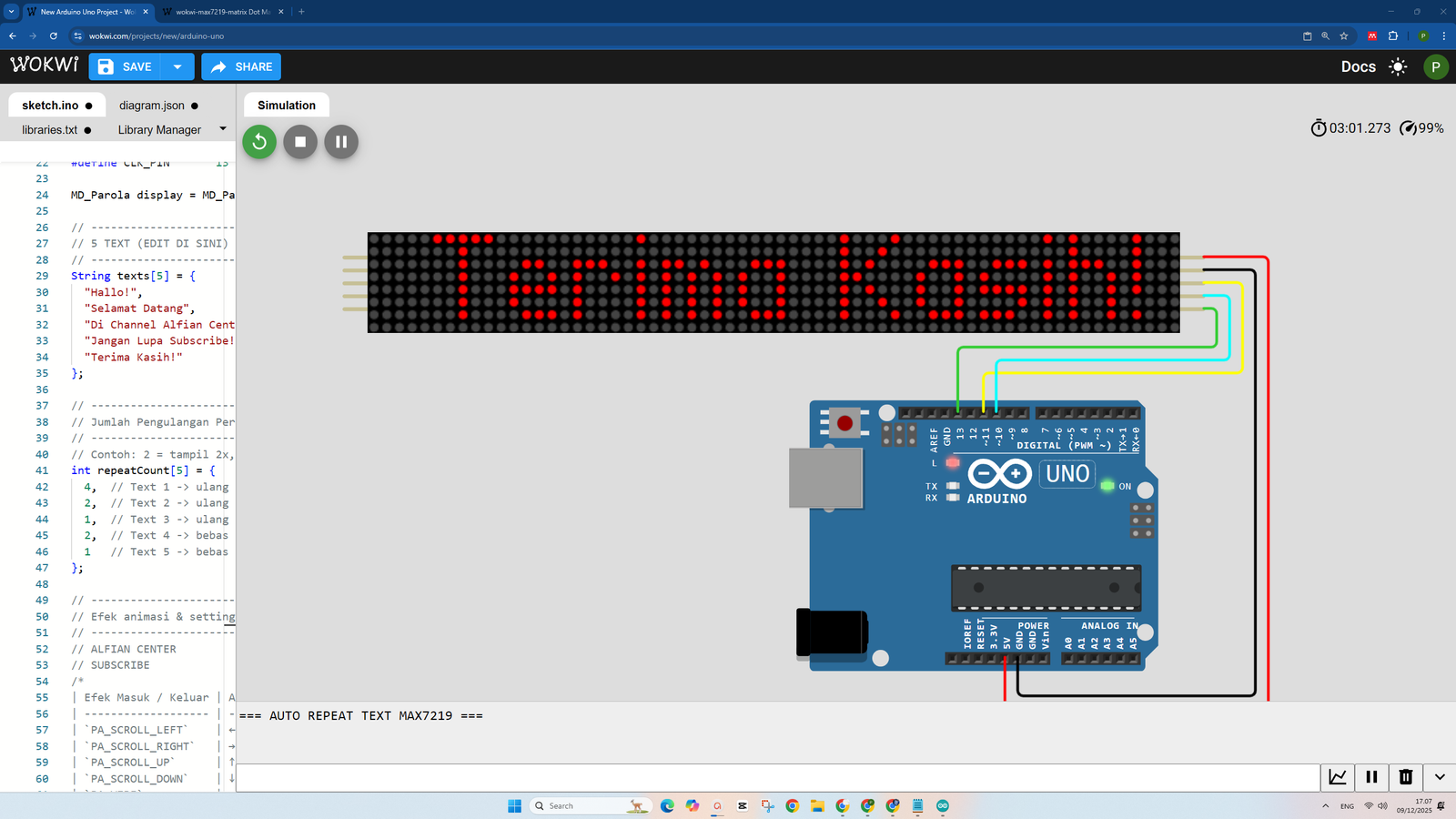Open File Explorer from the taskbar

click(x=817, y=806)
